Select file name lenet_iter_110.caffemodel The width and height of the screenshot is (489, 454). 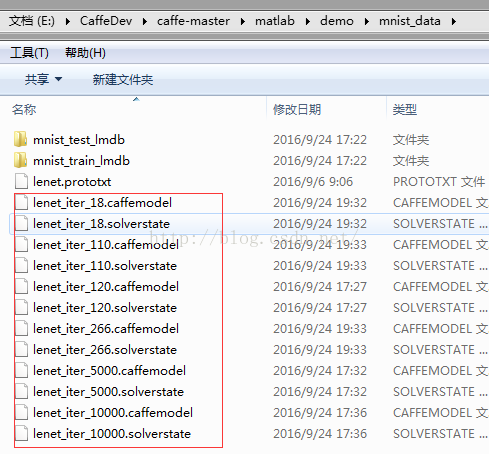point(106,245)
